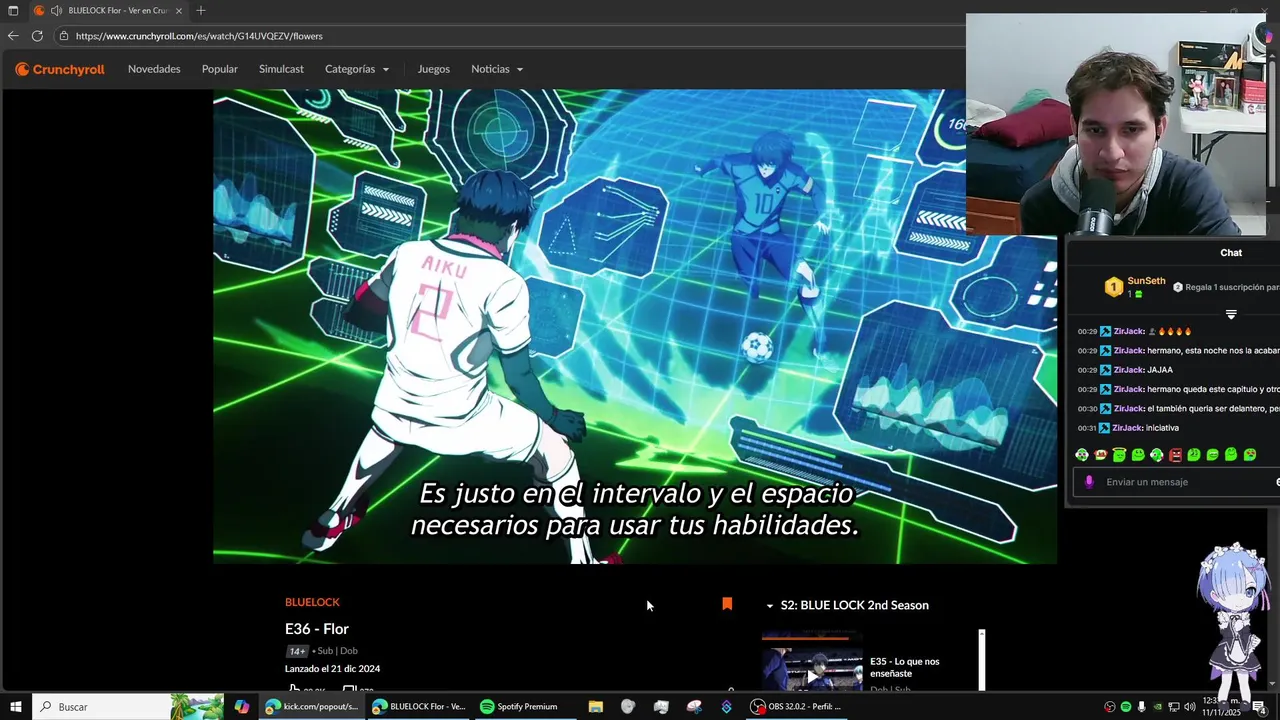Go back with the browser back arrow
This screenshot has height=720, width=1280.
tap(13, 36)
